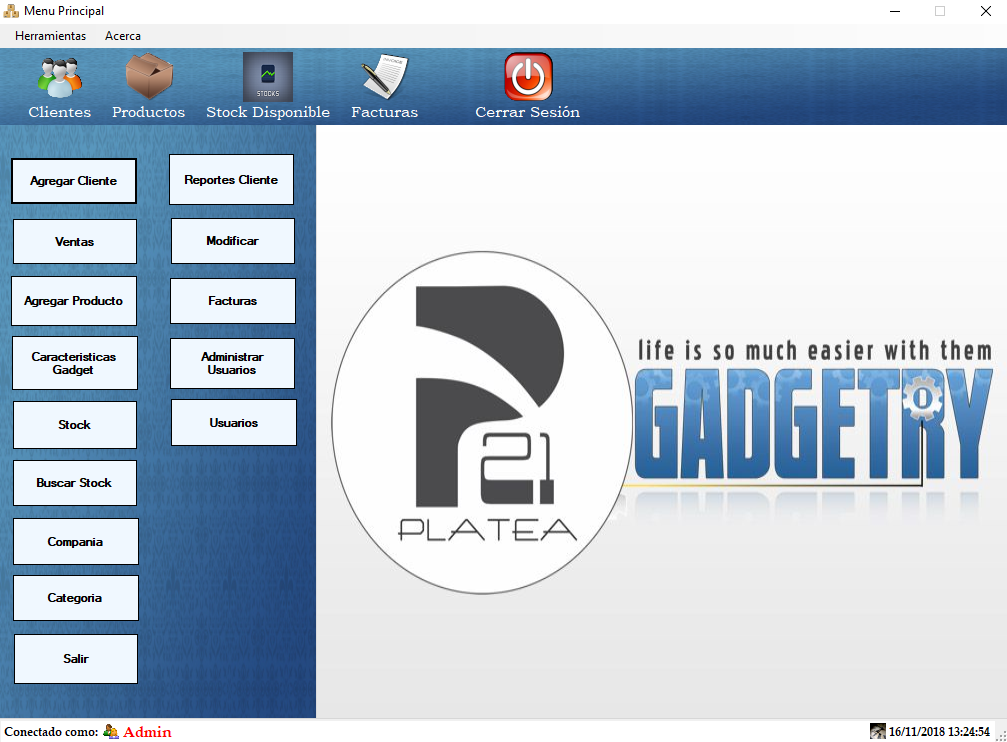Minimize the Menu Principal window
1007x742 pixels.
pos(895,11)
